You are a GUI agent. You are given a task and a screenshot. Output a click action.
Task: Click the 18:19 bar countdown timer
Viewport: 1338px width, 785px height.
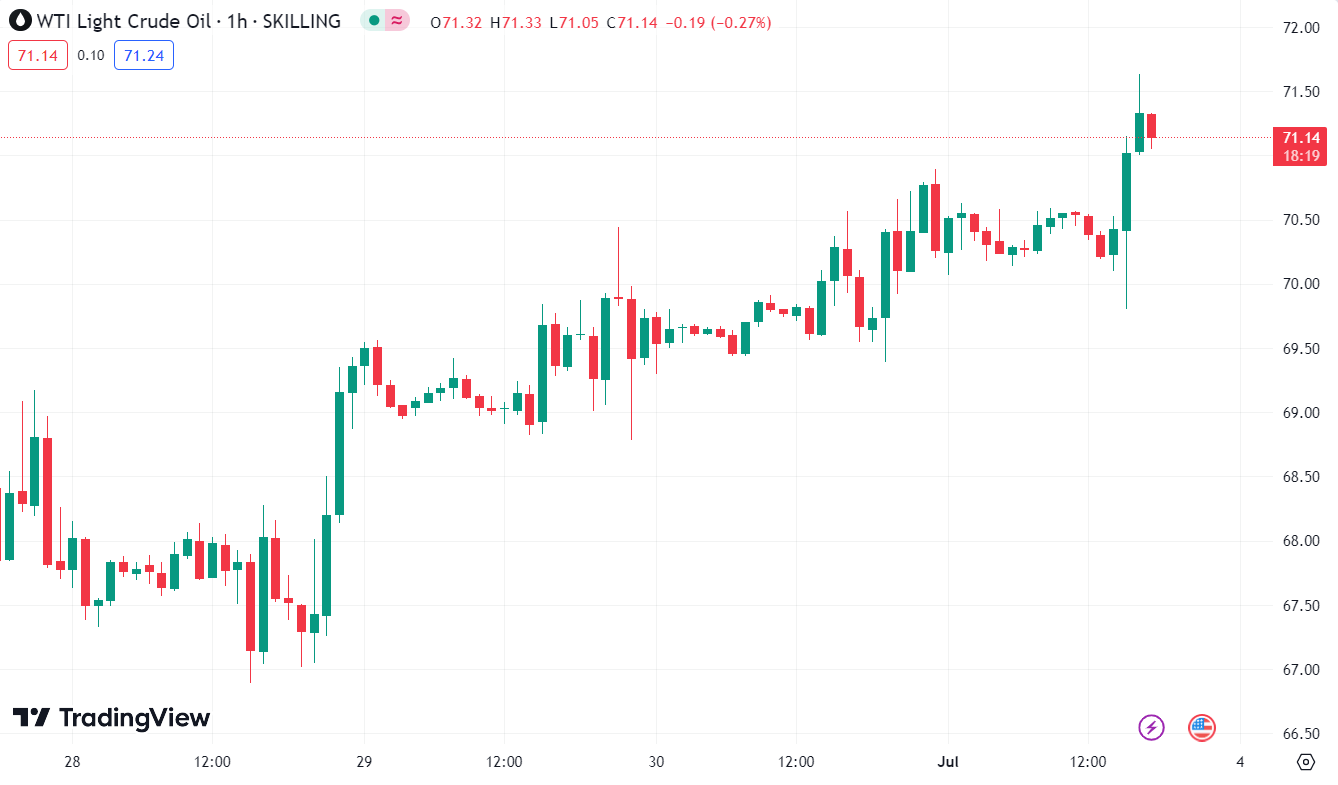point(1301,156)
